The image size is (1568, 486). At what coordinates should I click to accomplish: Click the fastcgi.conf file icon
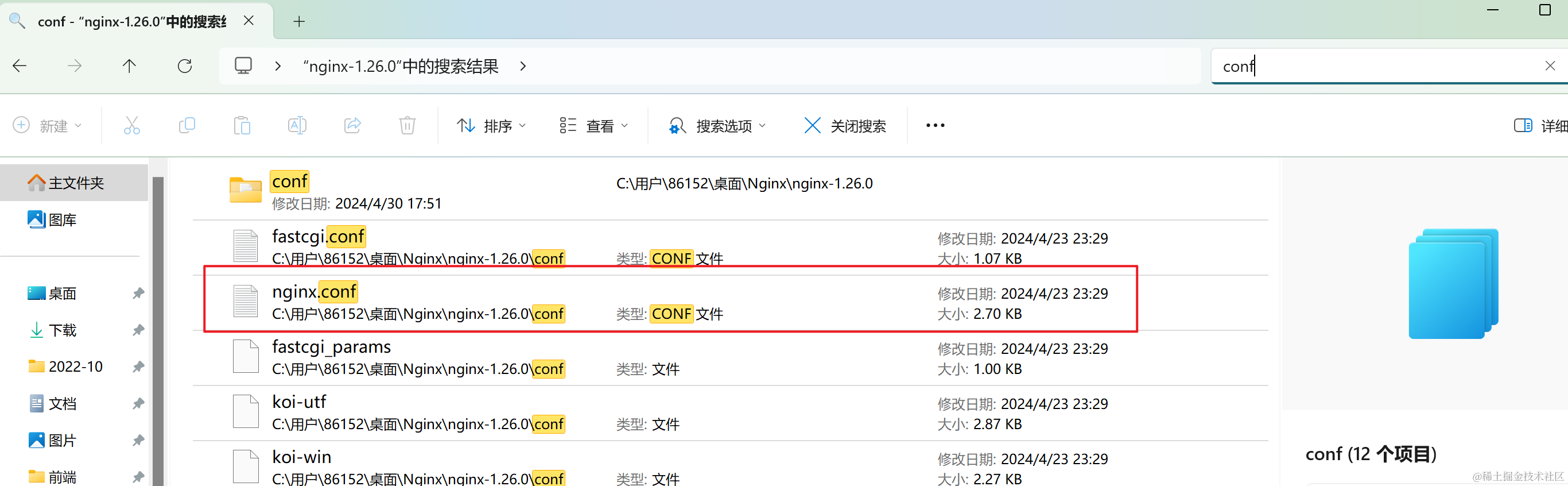coord(246,246)
